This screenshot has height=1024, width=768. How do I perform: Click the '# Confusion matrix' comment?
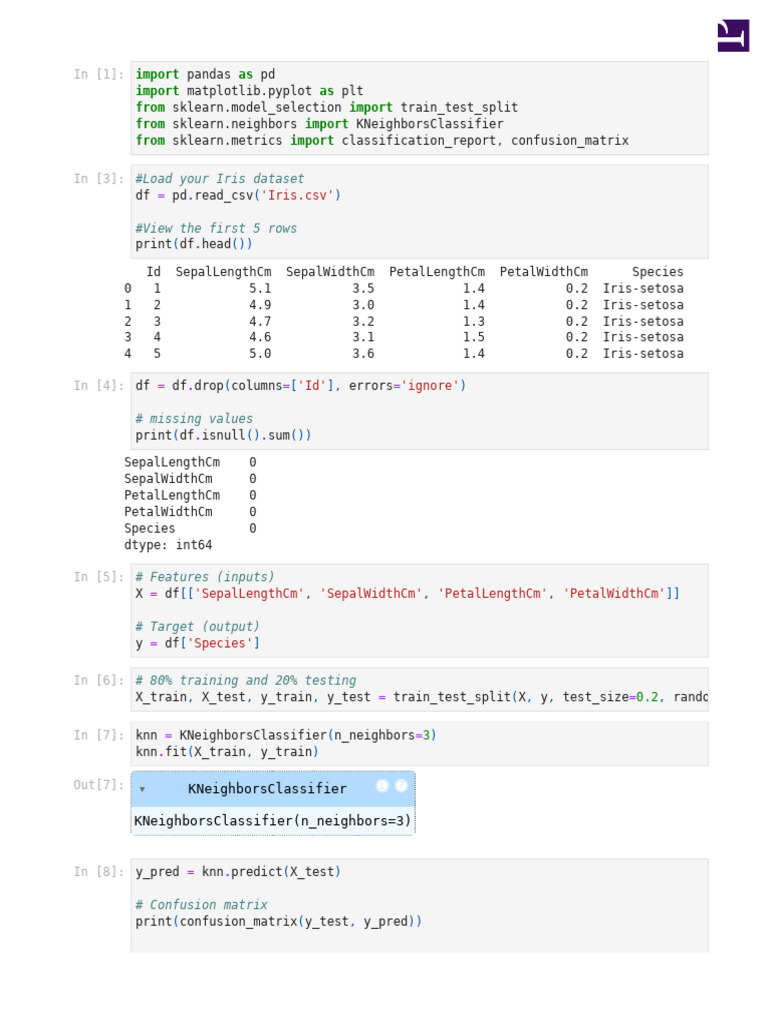[x=201, y=905]
